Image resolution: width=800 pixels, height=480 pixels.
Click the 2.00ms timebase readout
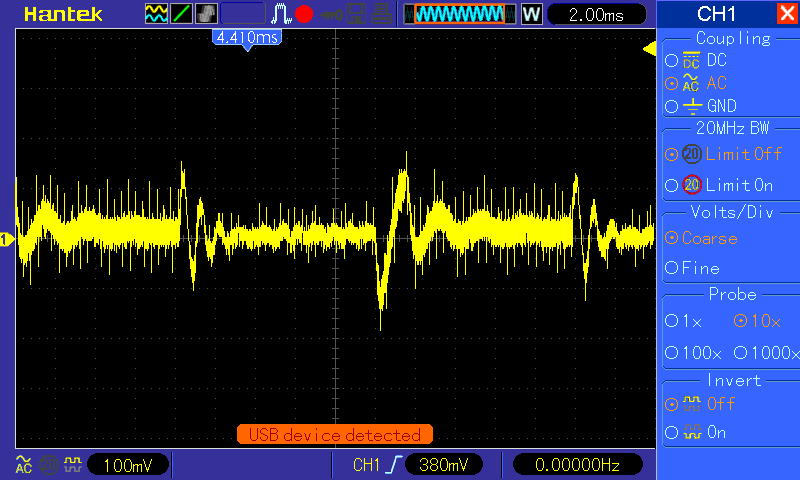(x=596, y=14)
